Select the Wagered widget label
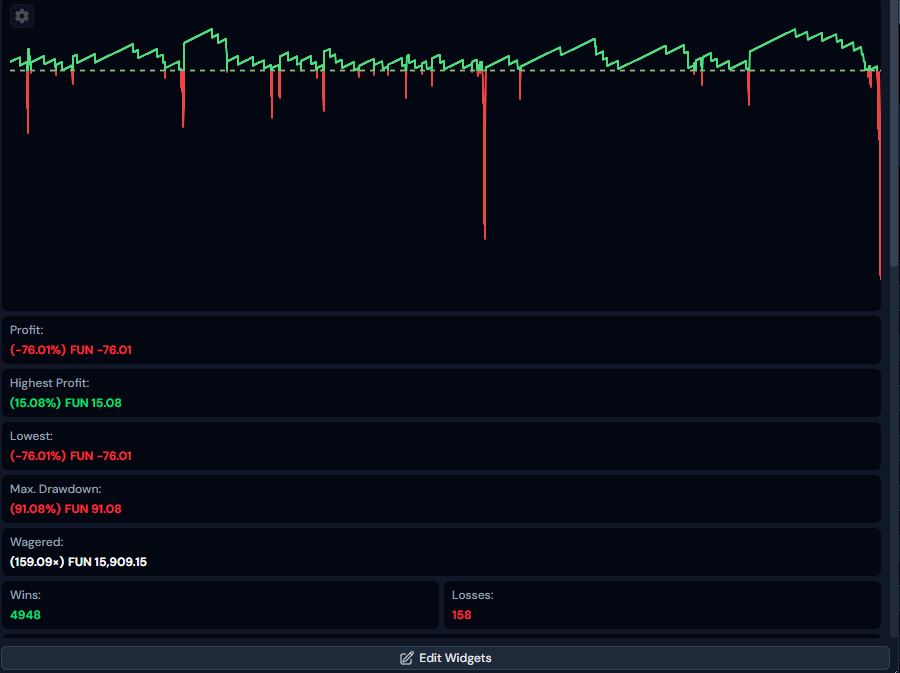 pos(36,542)
